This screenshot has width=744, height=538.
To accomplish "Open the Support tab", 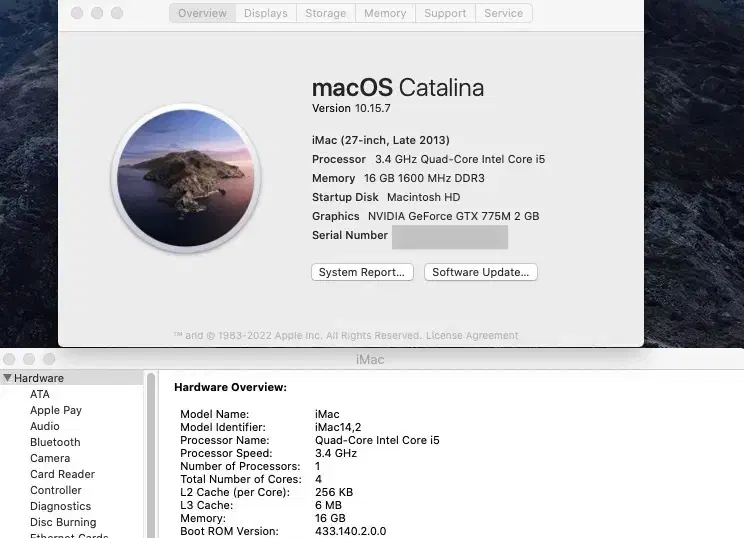I will [445, 13].
